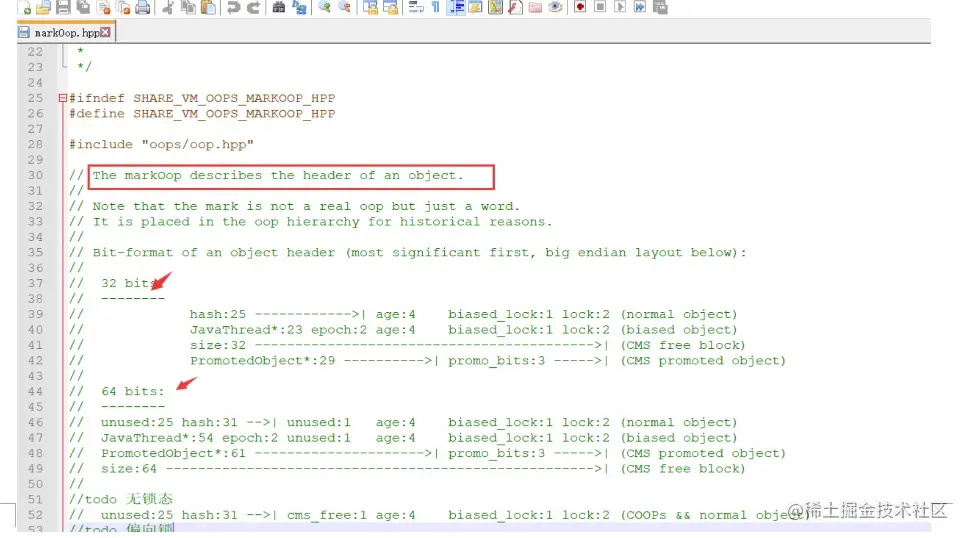Save the current file with the floppy icon
This screenshot has height=538, width=965.
click(x=63, y=7)
